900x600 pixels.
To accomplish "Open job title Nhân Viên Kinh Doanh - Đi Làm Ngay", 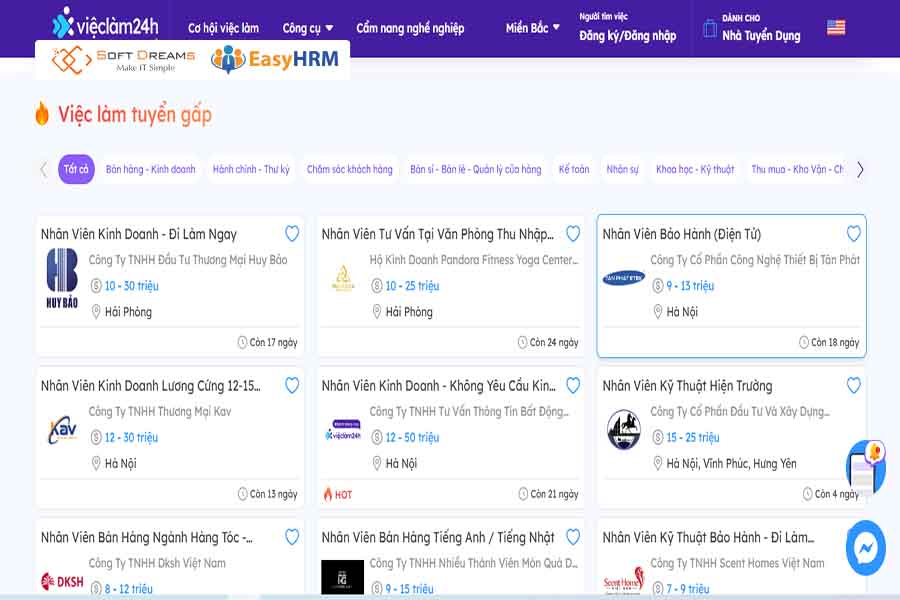I will 138,234.
